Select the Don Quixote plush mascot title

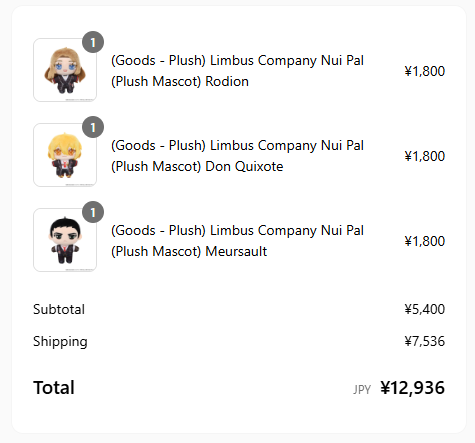tap(237, 156)
